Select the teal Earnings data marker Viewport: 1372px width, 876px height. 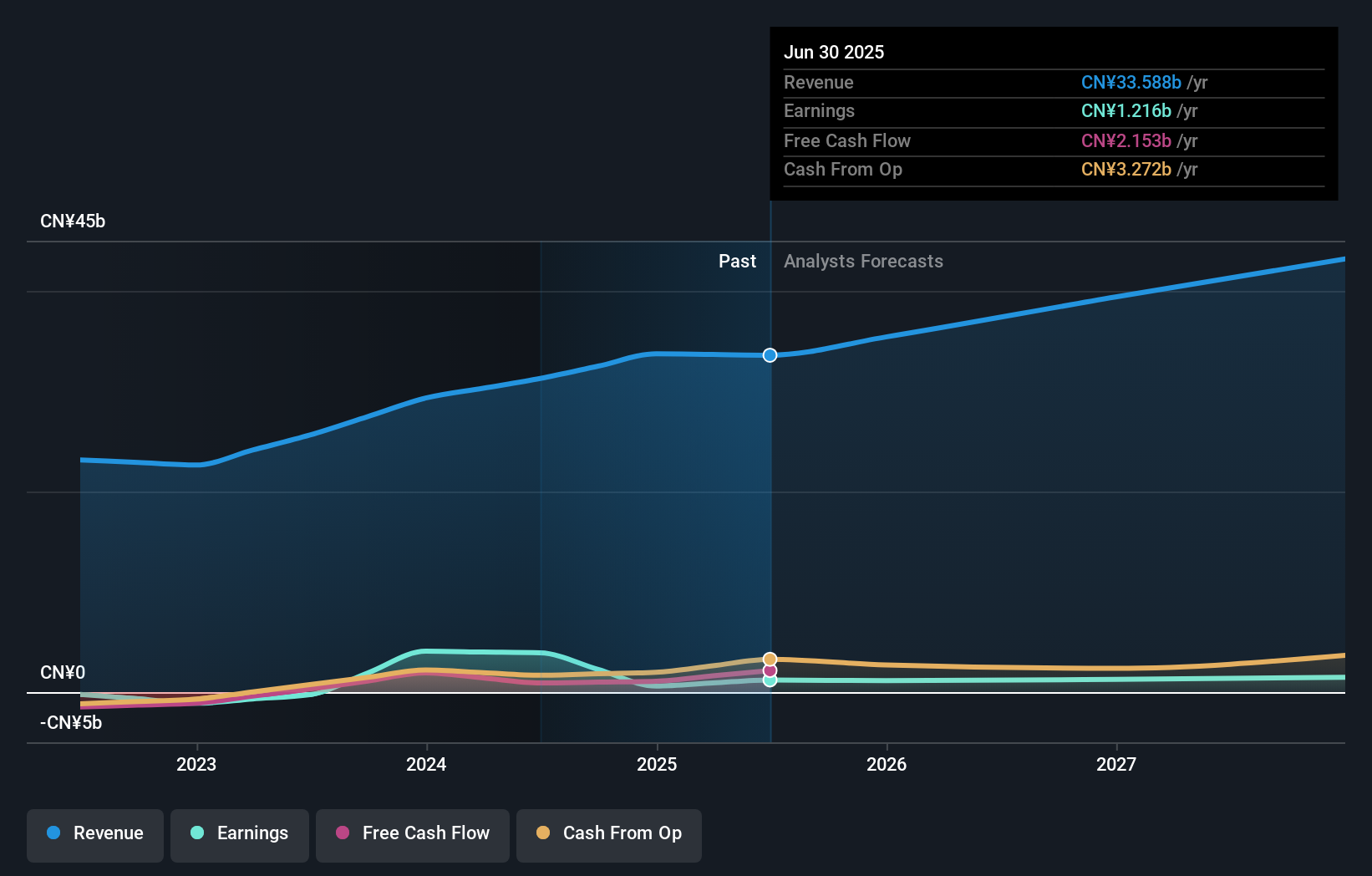(770, 680)
